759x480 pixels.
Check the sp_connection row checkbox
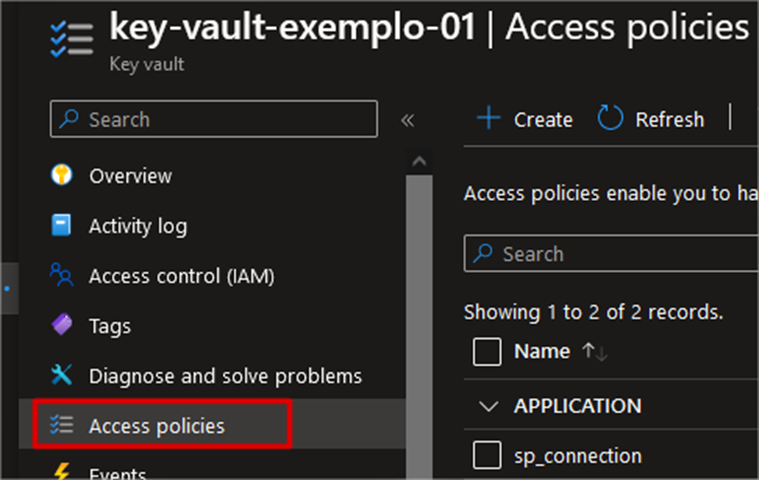(x=487, y=455)
